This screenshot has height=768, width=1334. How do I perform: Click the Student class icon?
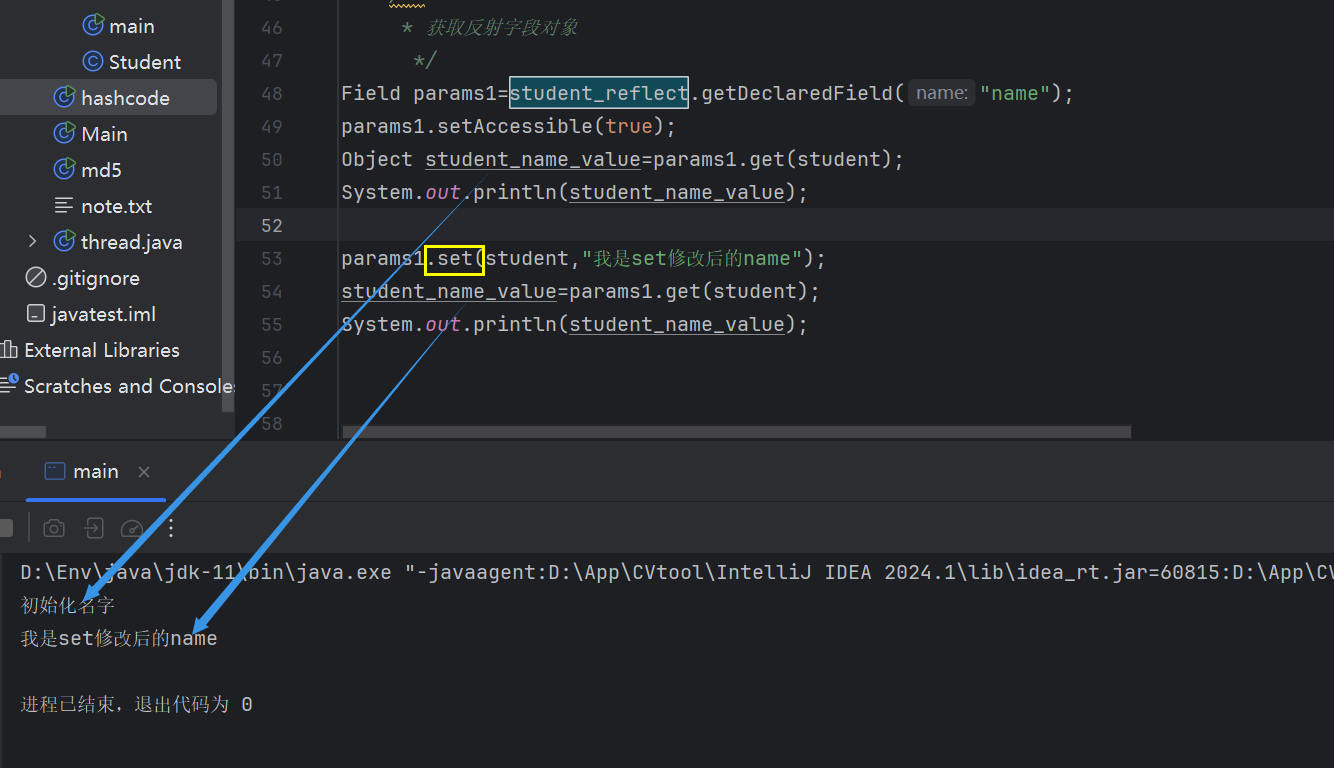93,62
